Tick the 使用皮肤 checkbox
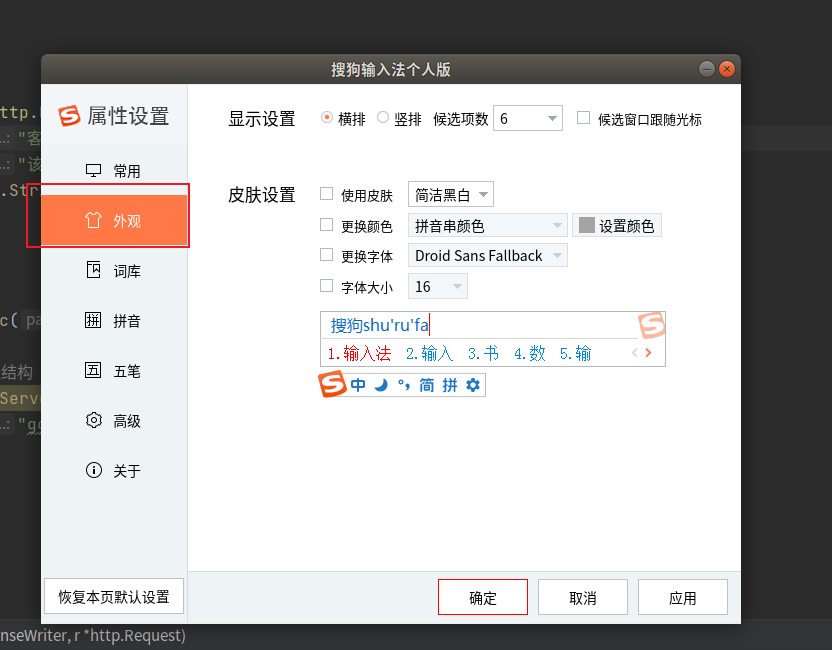832x650 pixels. click(x=326, y=194)
